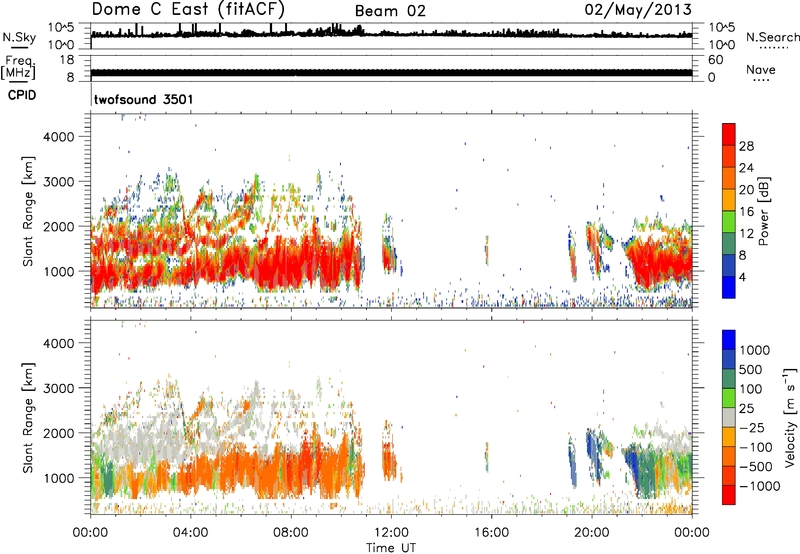Screen dimensions: 800x554
Task: Click 'Slant Range [km]' label of velocity panel
Action: (x=28, y=417)
